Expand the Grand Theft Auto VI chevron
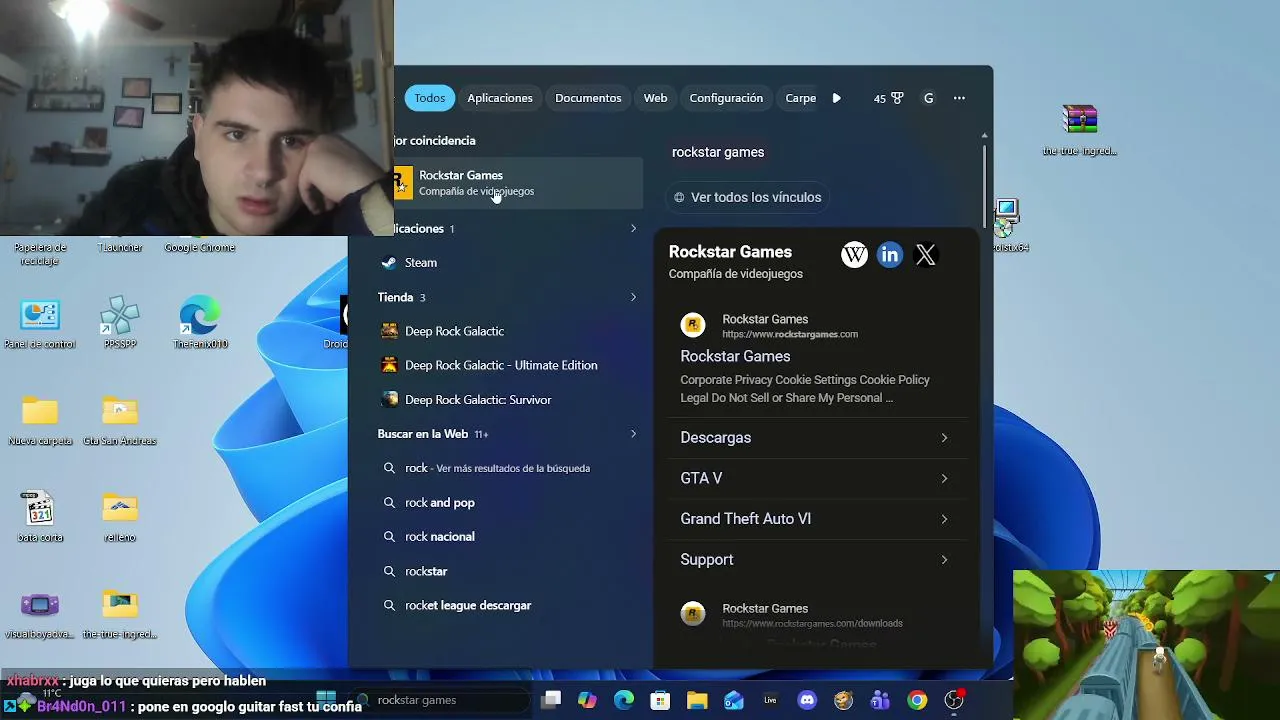Image resolution: width=1280 pixels, height=720 pixels. (944, 519)
